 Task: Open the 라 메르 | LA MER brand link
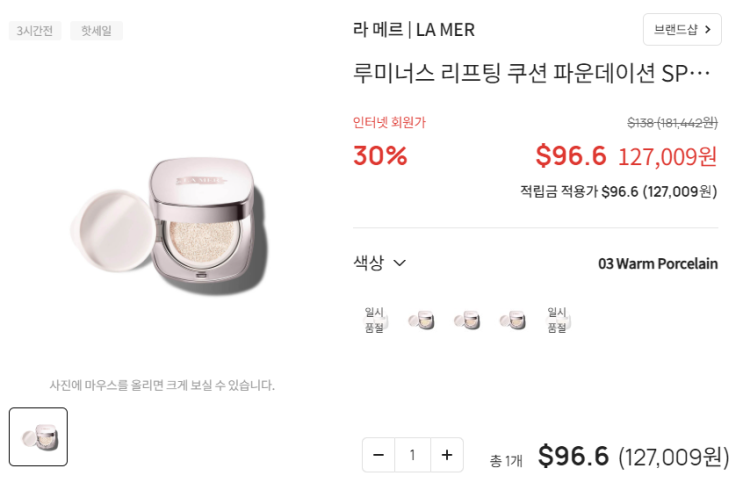(414, 30)
